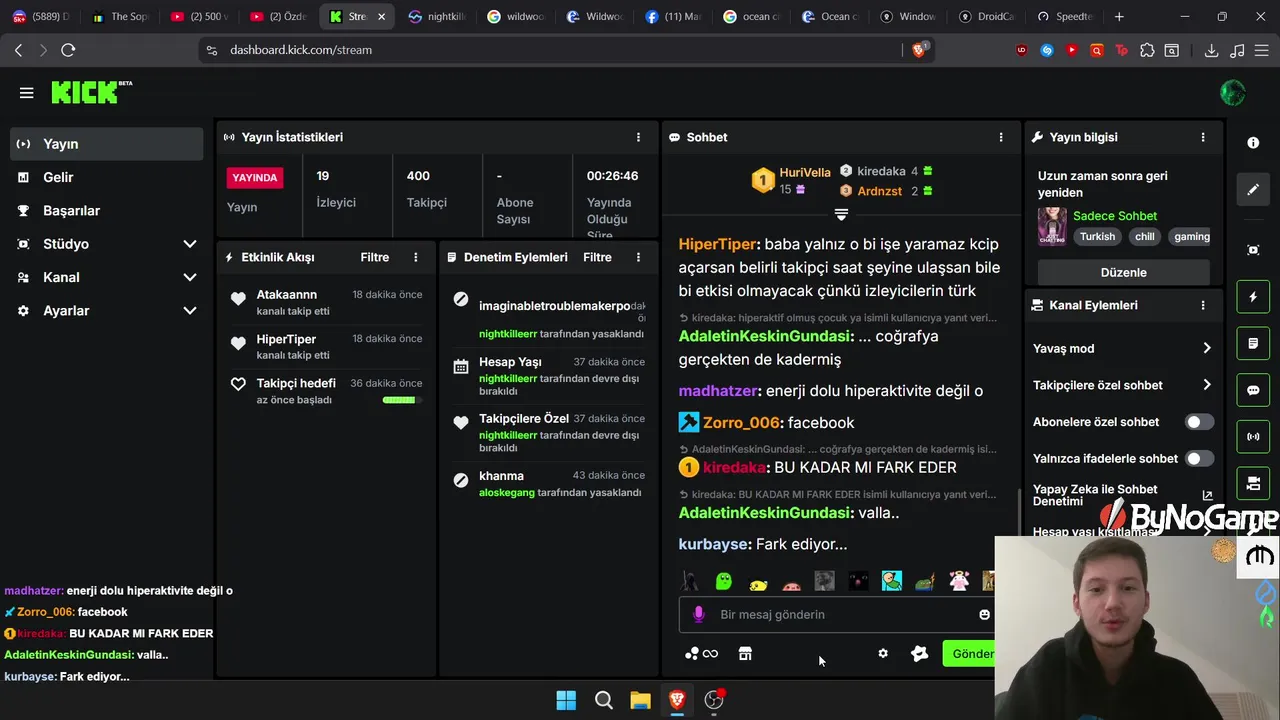Click the pencil edit icon in right sidebar
The image size is (1280, 720).
pos(1253,189)
